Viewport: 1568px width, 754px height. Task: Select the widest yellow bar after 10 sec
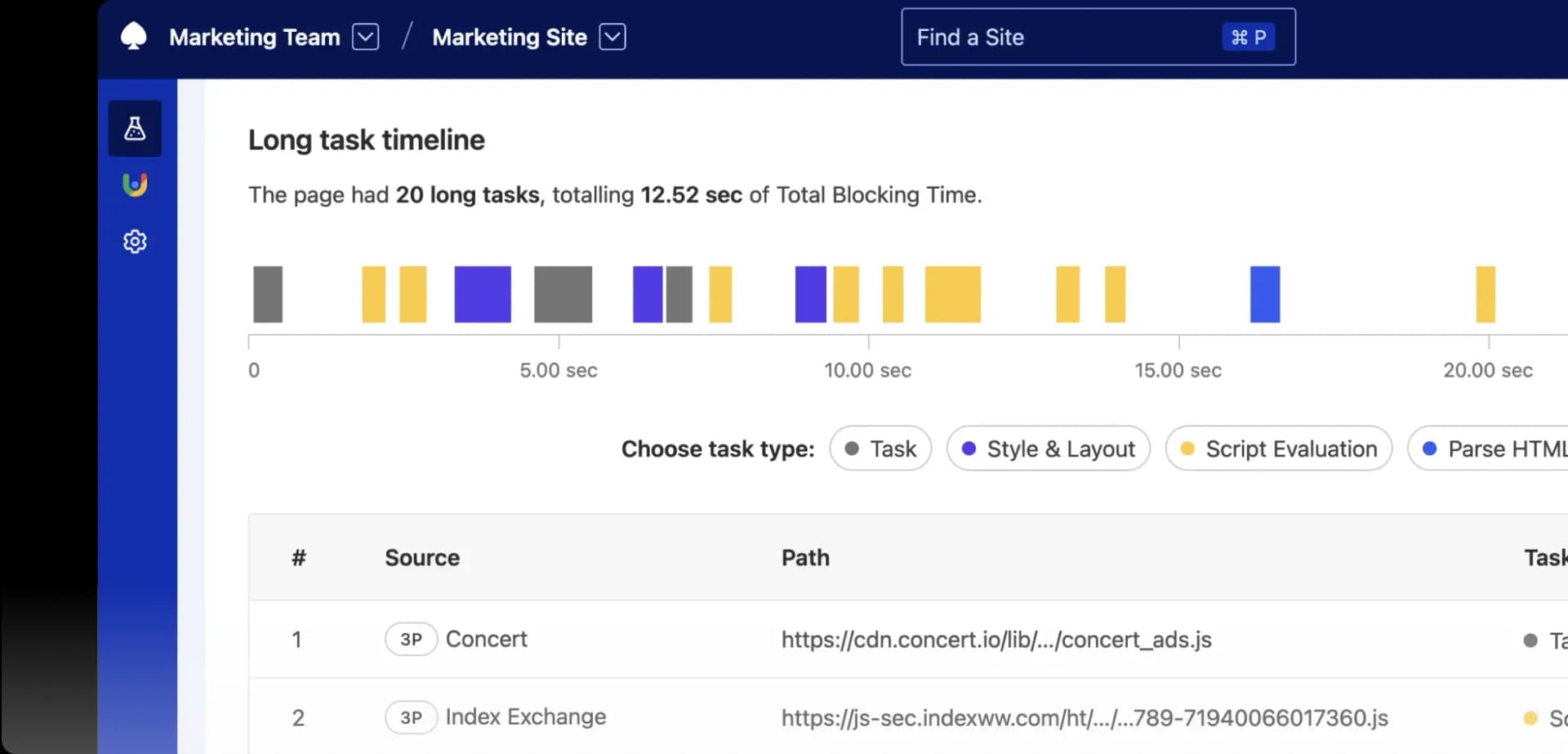pyautogui.click(x=952, y=294)
